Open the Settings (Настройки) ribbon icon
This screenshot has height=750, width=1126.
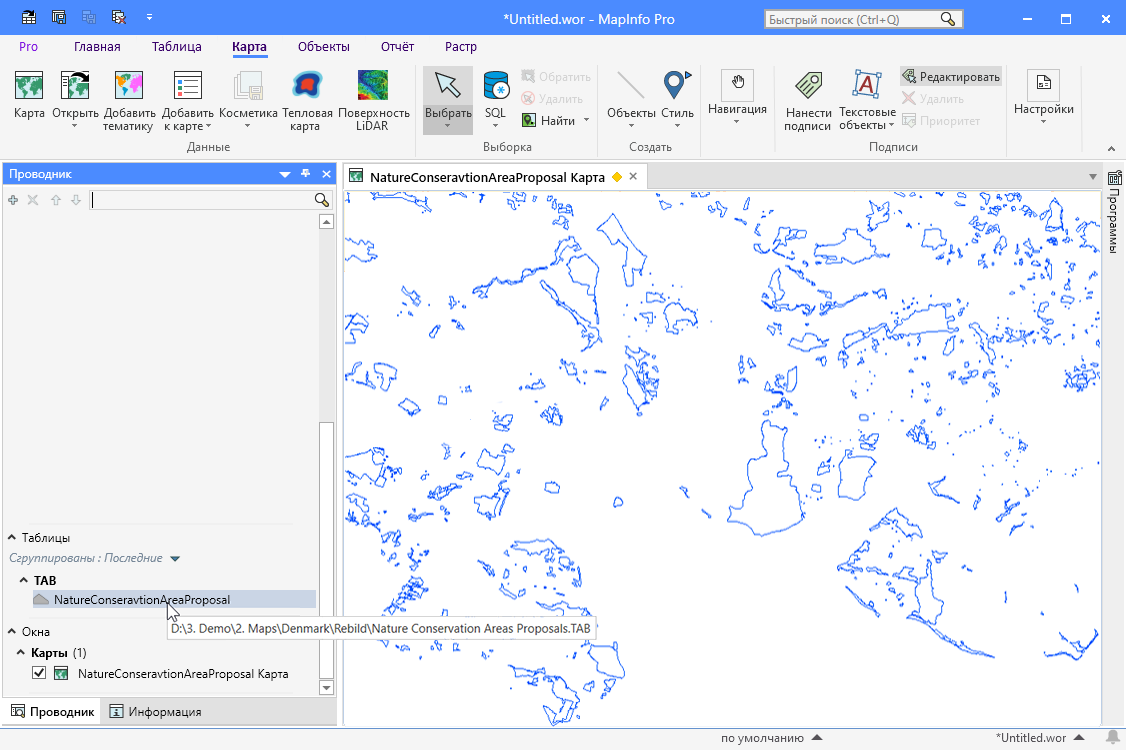[x=1043, y=86]
